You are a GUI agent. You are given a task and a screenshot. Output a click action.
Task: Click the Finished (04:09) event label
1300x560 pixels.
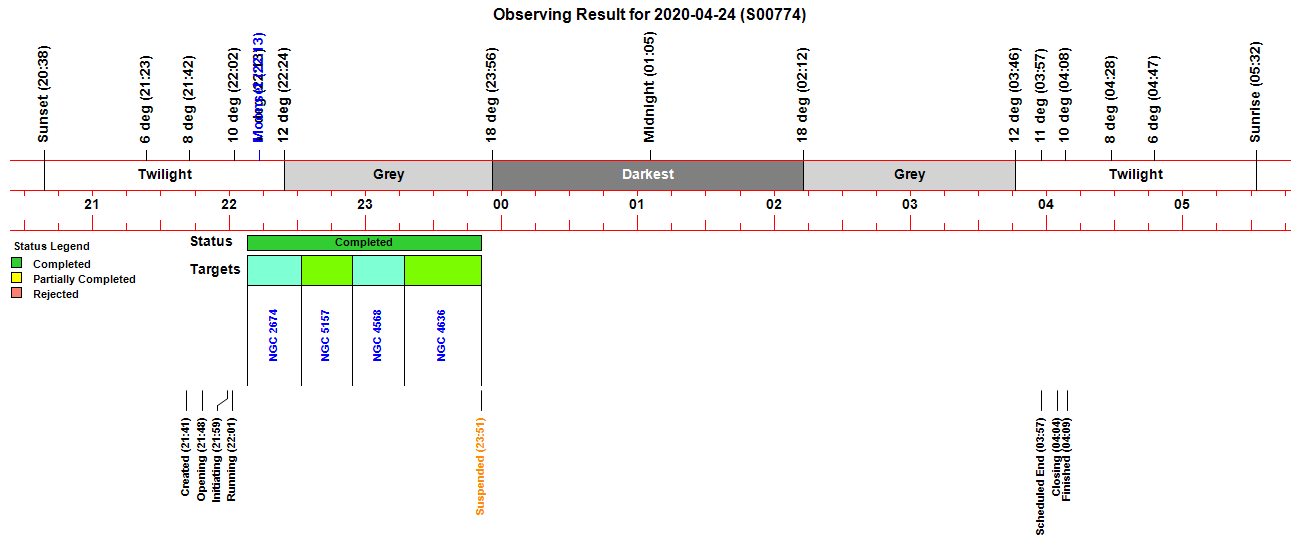[x=1067, y=460]
